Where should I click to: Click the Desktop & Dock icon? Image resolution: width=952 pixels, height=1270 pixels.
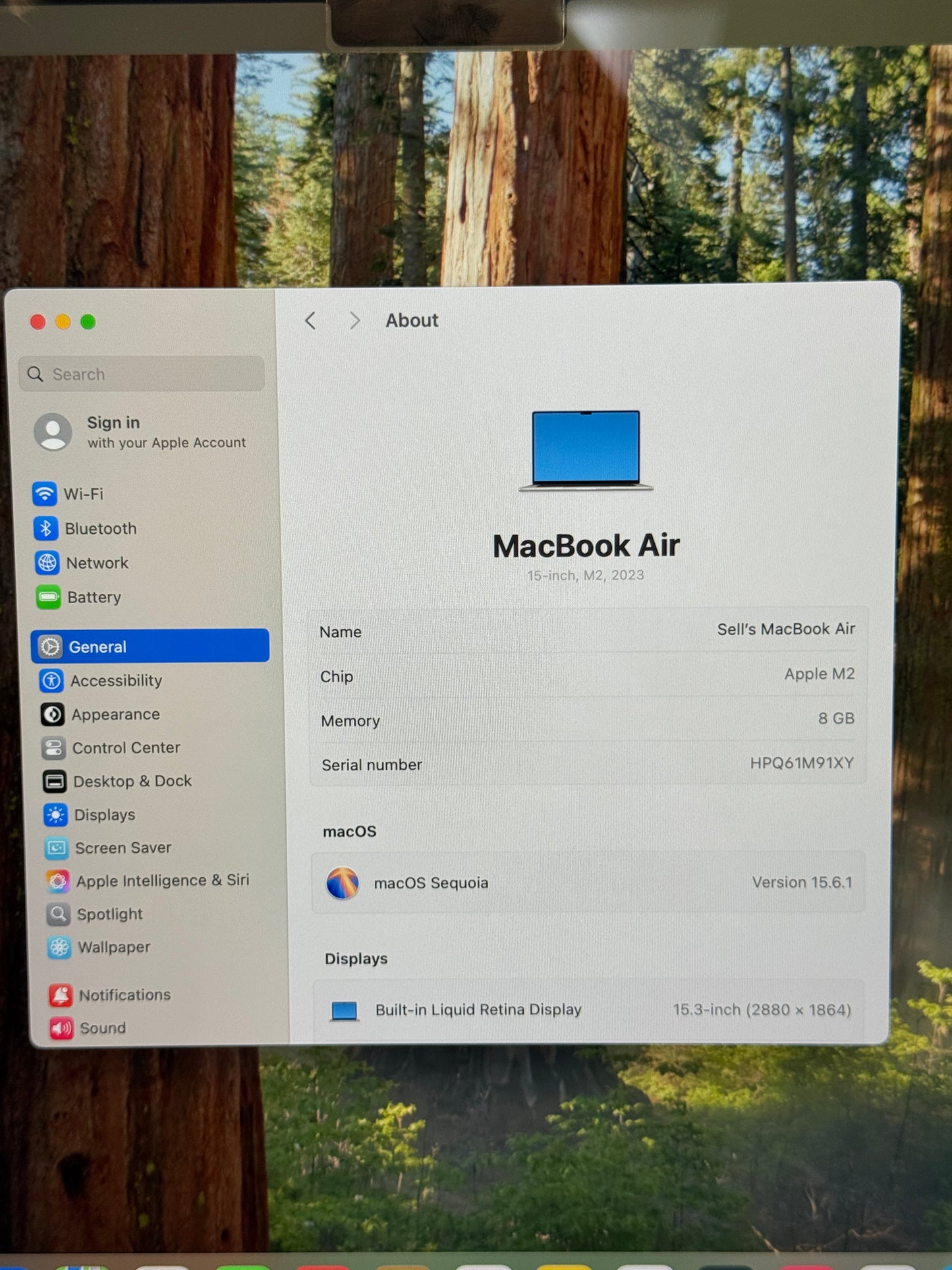[x=55, y=781]
